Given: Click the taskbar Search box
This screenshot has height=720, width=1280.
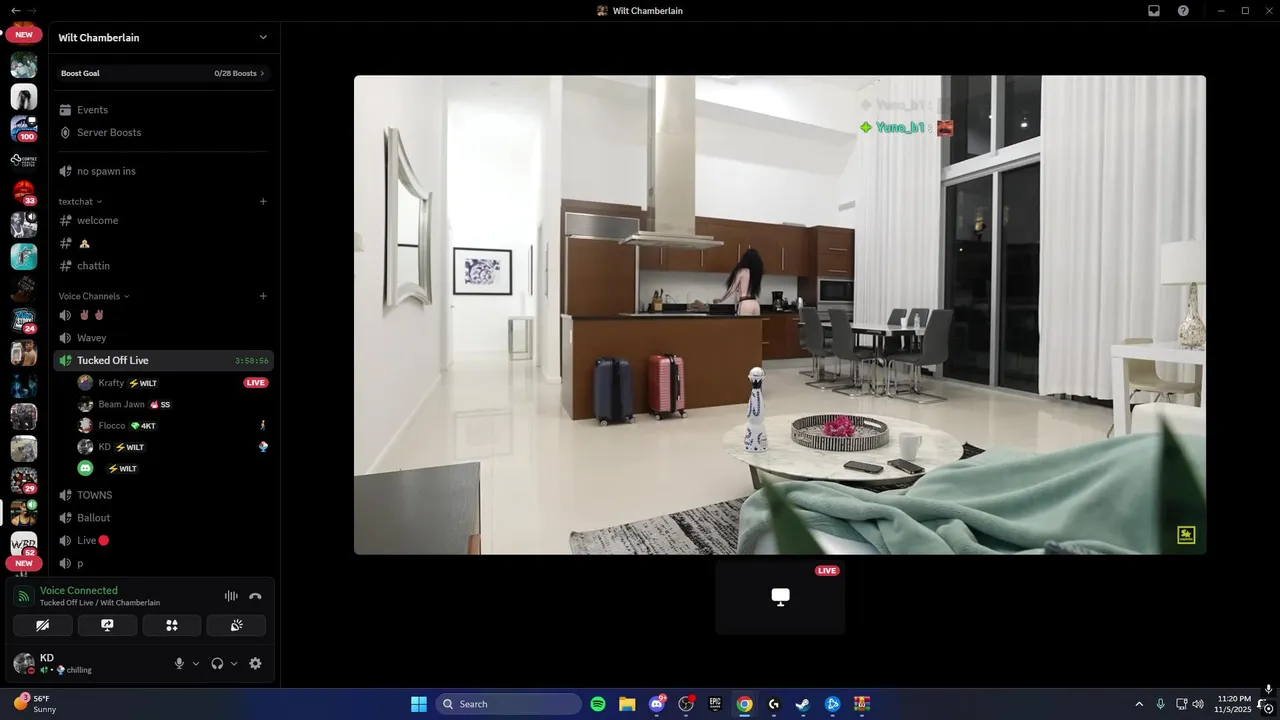Looking at the screenshot, I should (x=509, y=704).
